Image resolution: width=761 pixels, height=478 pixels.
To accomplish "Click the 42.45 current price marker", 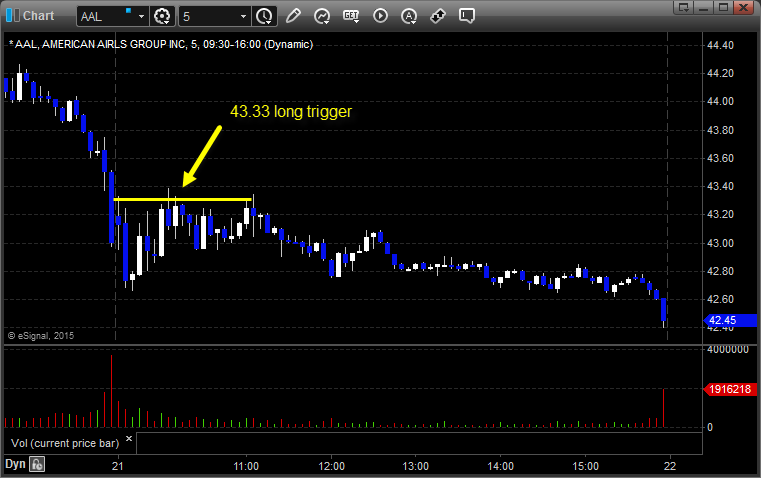I will click(730, 320).
